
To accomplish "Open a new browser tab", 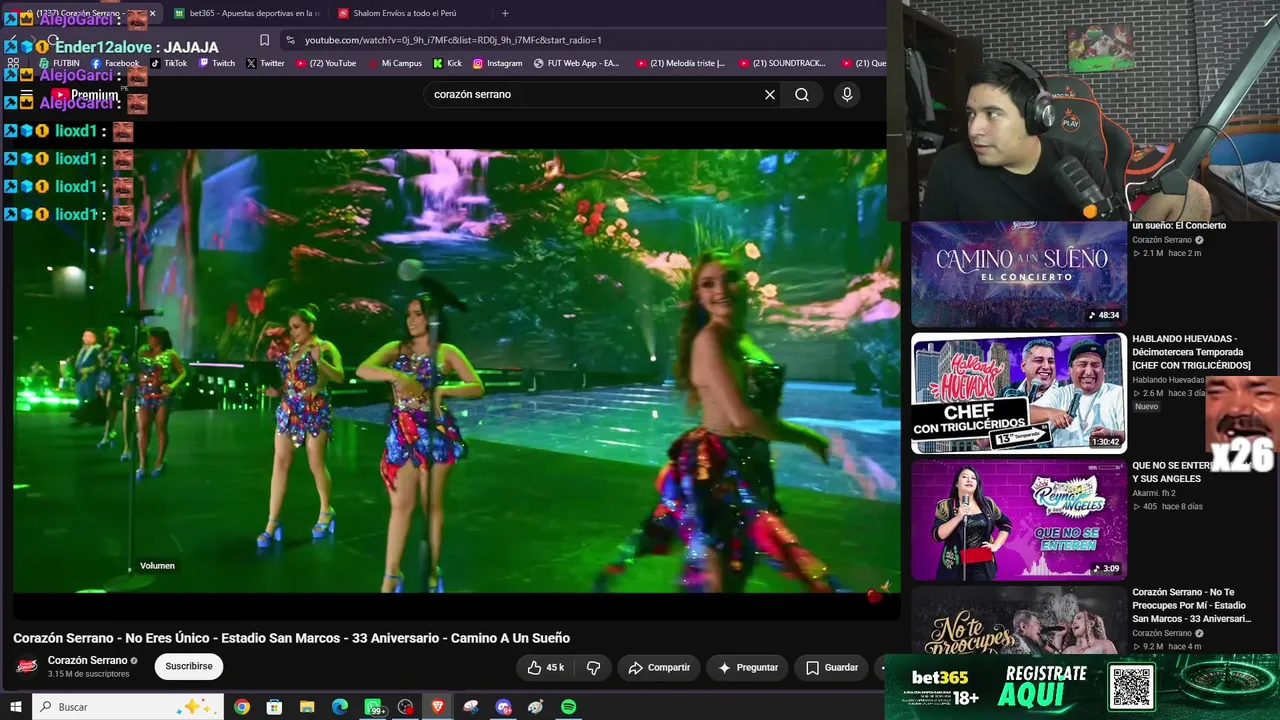I will 505,13.
